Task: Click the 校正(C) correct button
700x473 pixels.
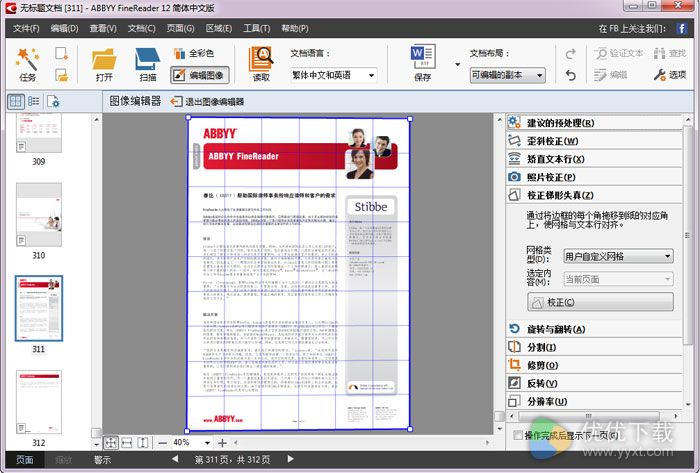Action: pyautogui.click(x=600, y=302)
